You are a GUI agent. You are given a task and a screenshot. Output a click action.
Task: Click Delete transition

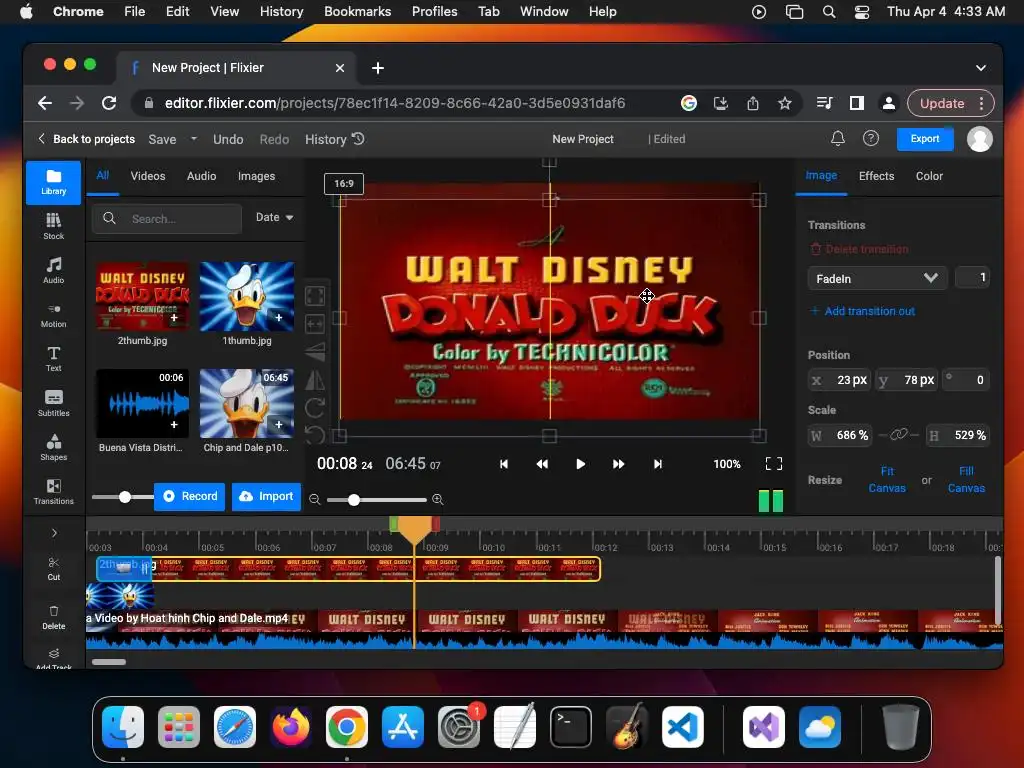pos(859,249)
